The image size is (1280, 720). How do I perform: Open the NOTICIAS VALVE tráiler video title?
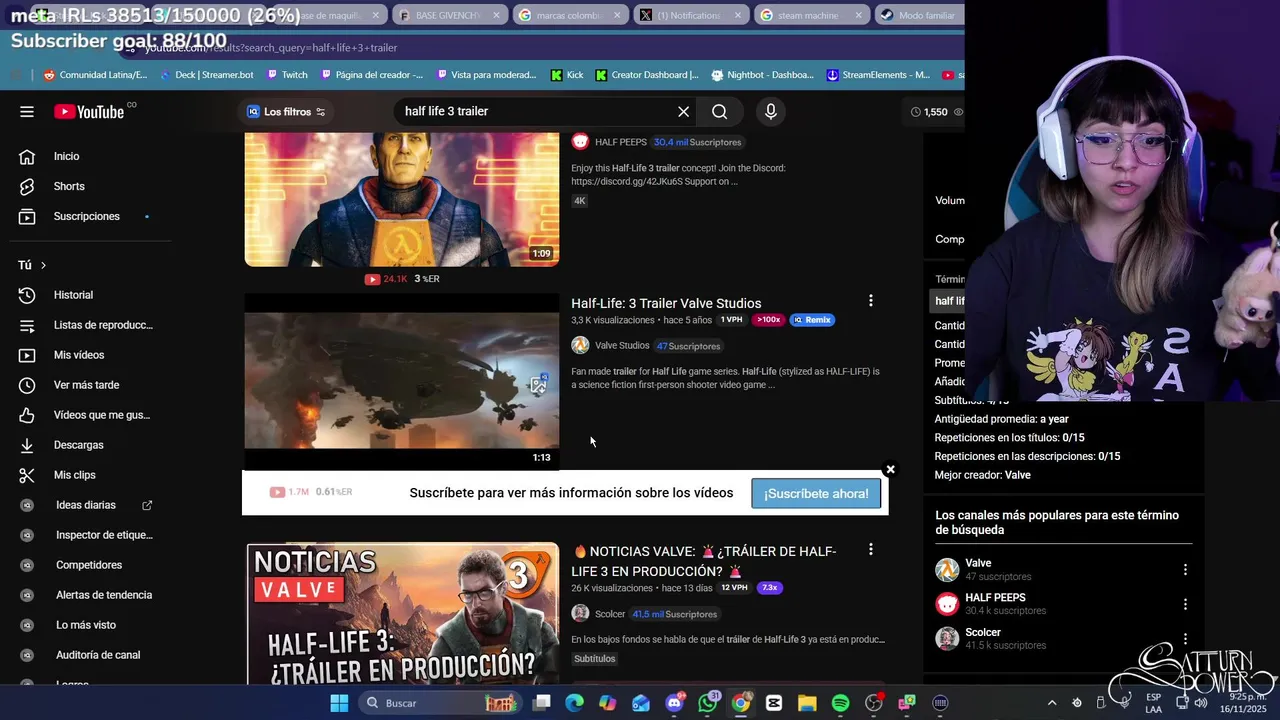704,561
